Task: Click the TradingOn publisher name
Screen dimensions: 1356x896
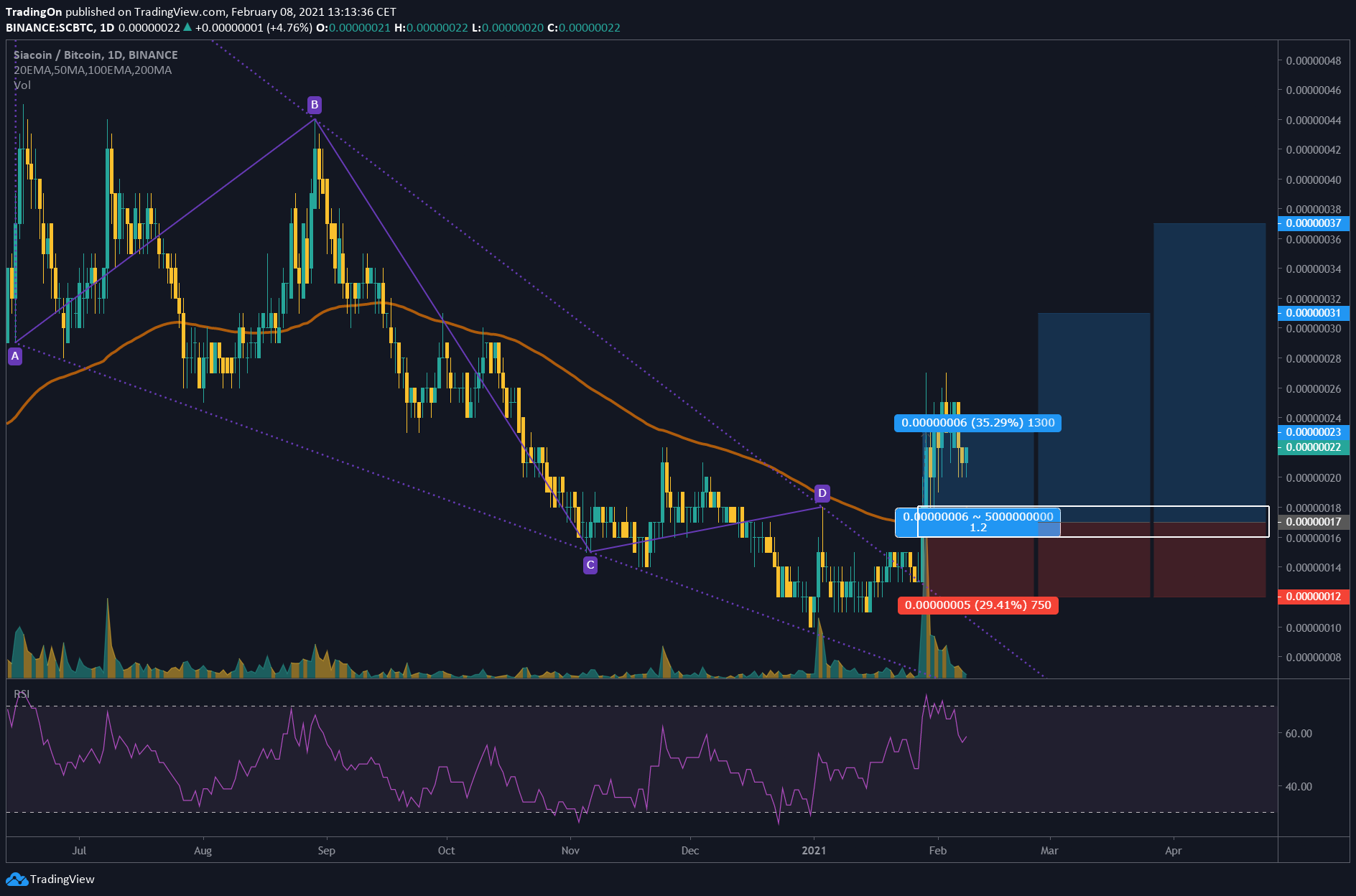Action: (34, 12)
